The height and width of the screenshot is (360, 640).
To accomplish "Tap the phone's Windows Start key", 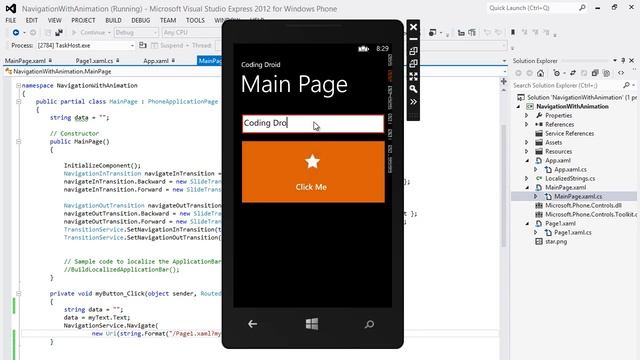I will 312,324.
